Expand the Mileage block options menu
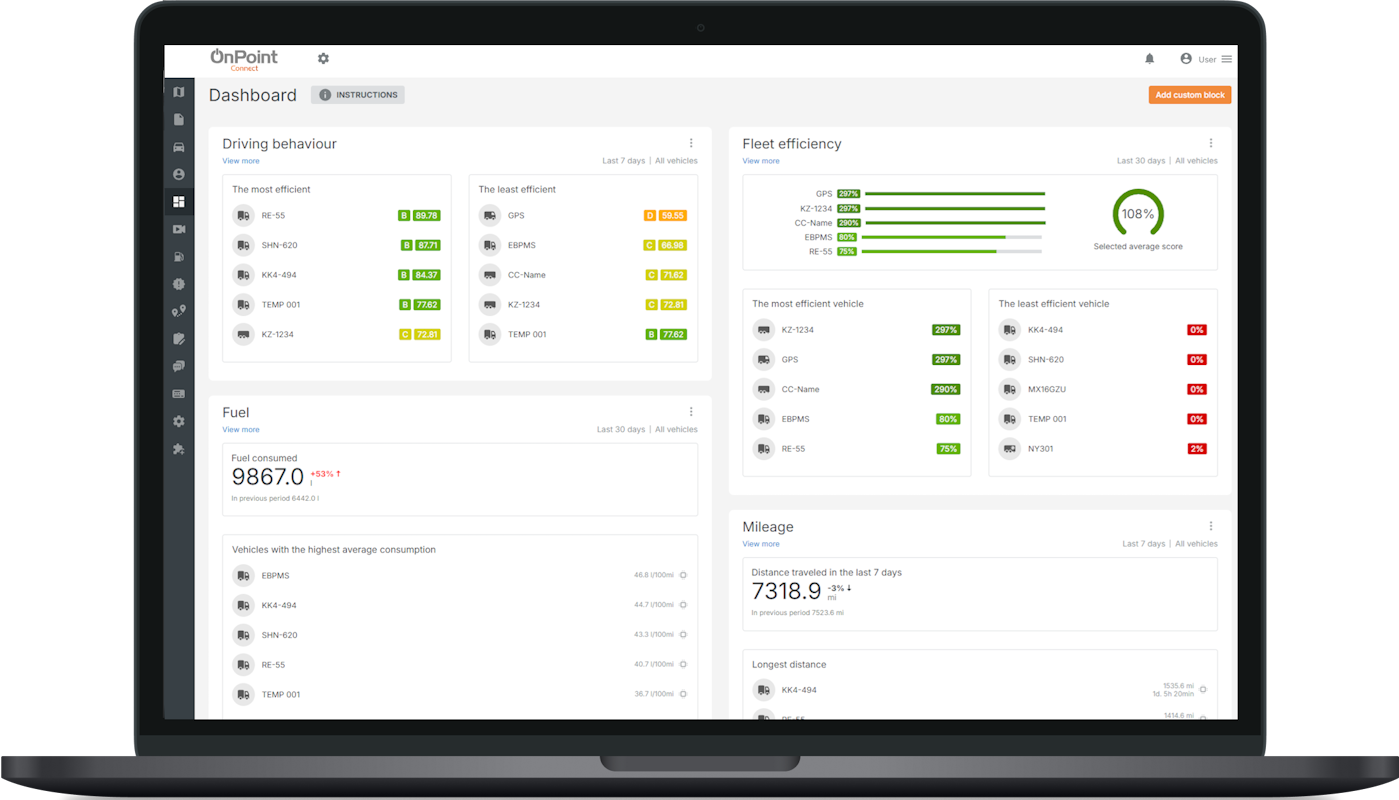Viewport: 1399px width, 800px height. click(x=1211, y=526)
